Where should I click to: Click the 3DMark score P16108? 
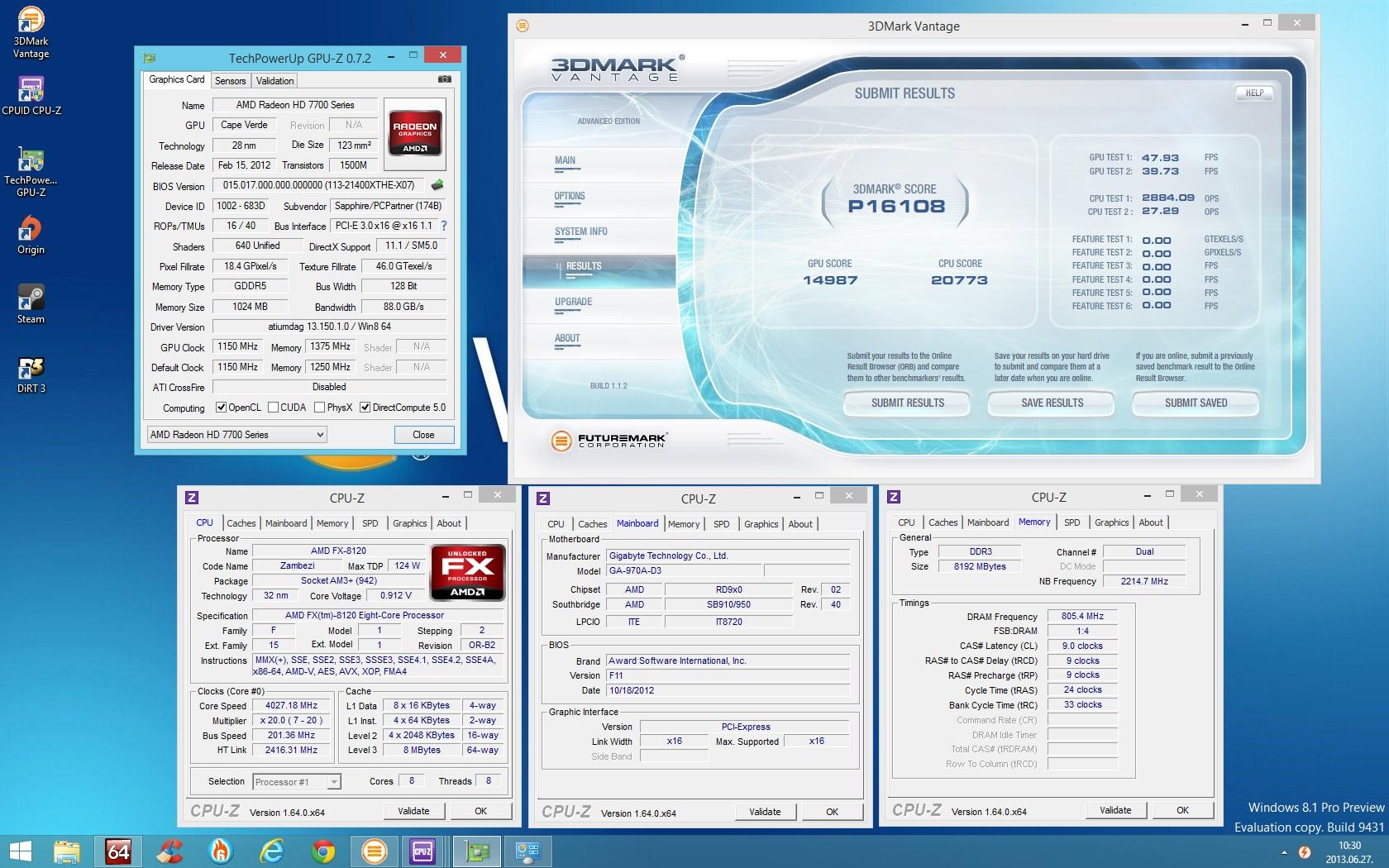click(x=896, y=207)
